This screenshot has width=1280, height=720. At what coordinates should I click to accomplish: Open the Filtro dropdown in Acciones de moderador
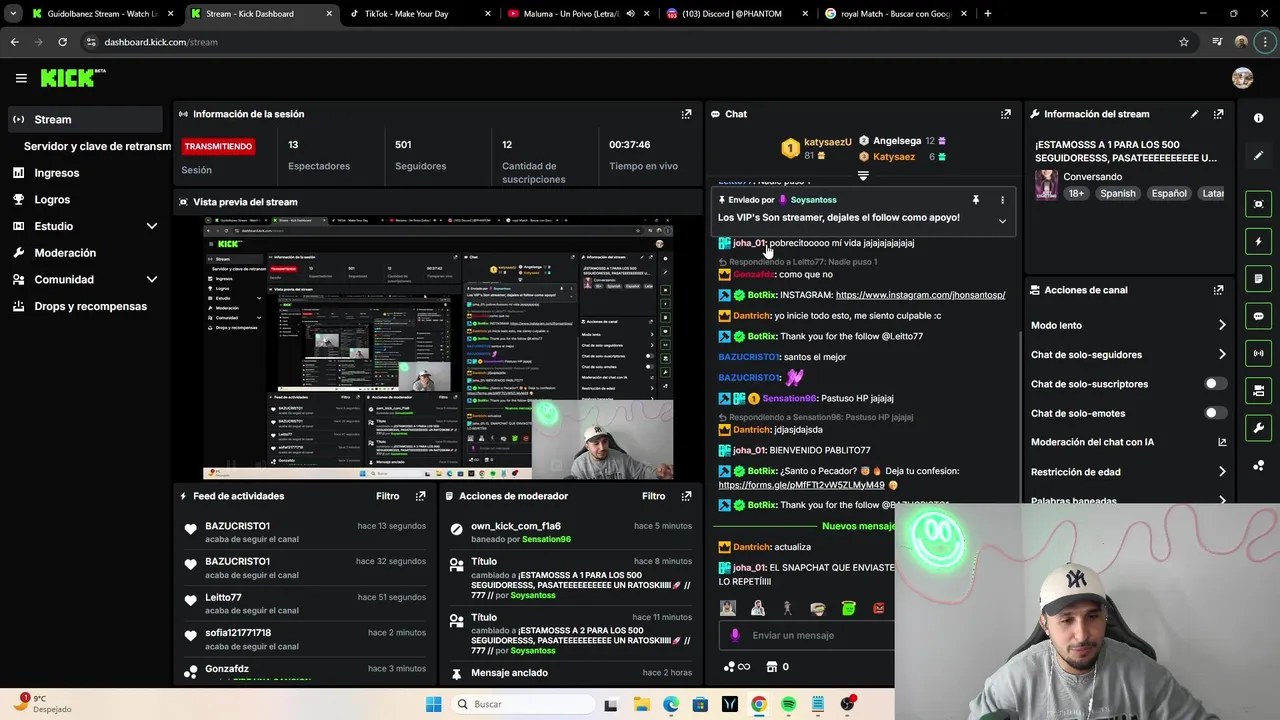(x=654, y=496)
